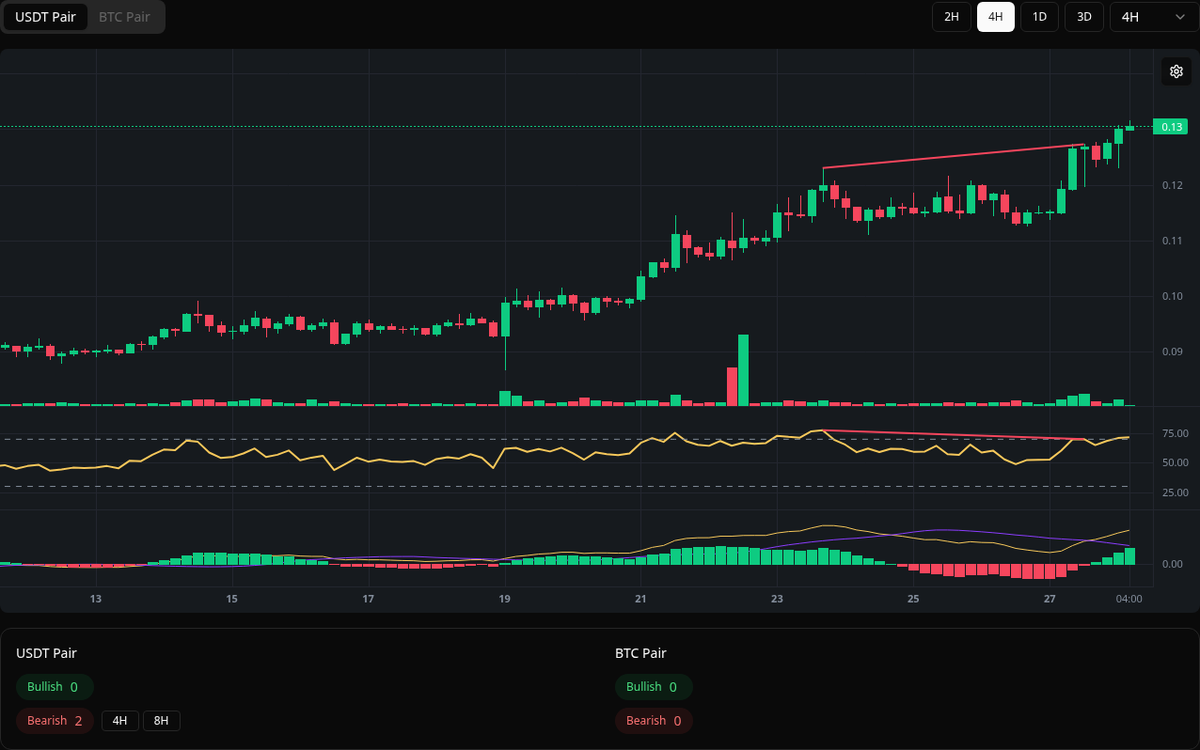1200x750 pixels.
Task: Click date label 15 on time axis
Action: click(x=232, y=599)
